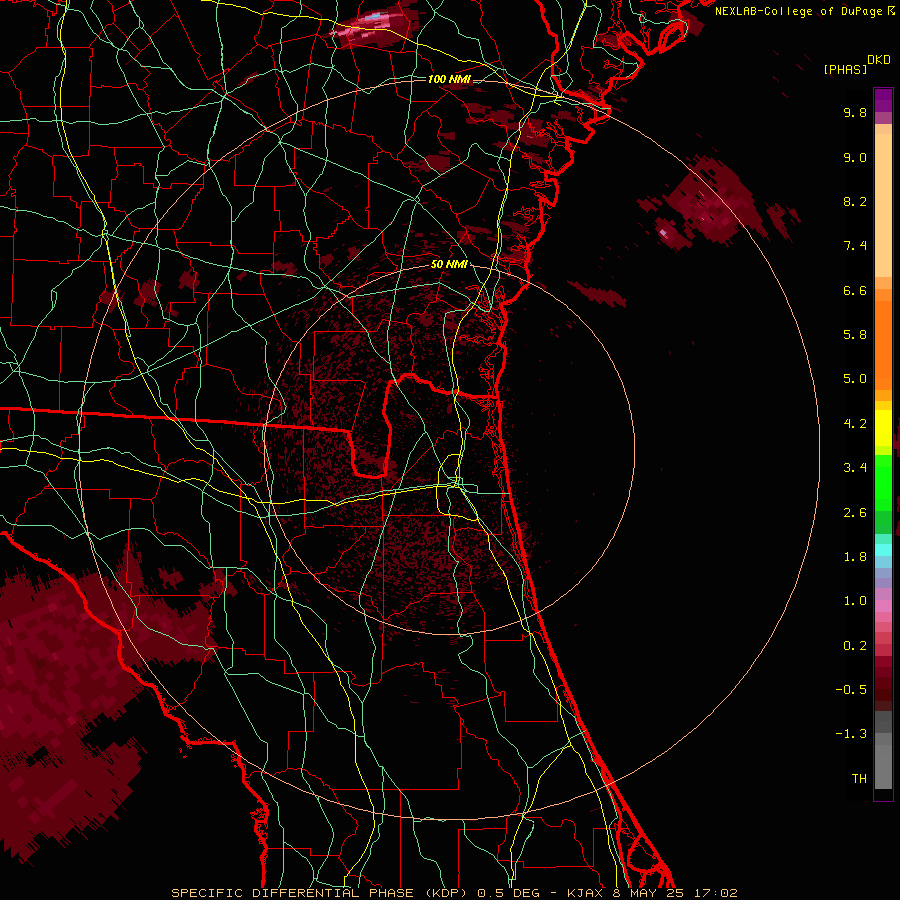The image size is (900, 900).
Task: Click the "100 NMI" range ring label
Action: [449, 79]
